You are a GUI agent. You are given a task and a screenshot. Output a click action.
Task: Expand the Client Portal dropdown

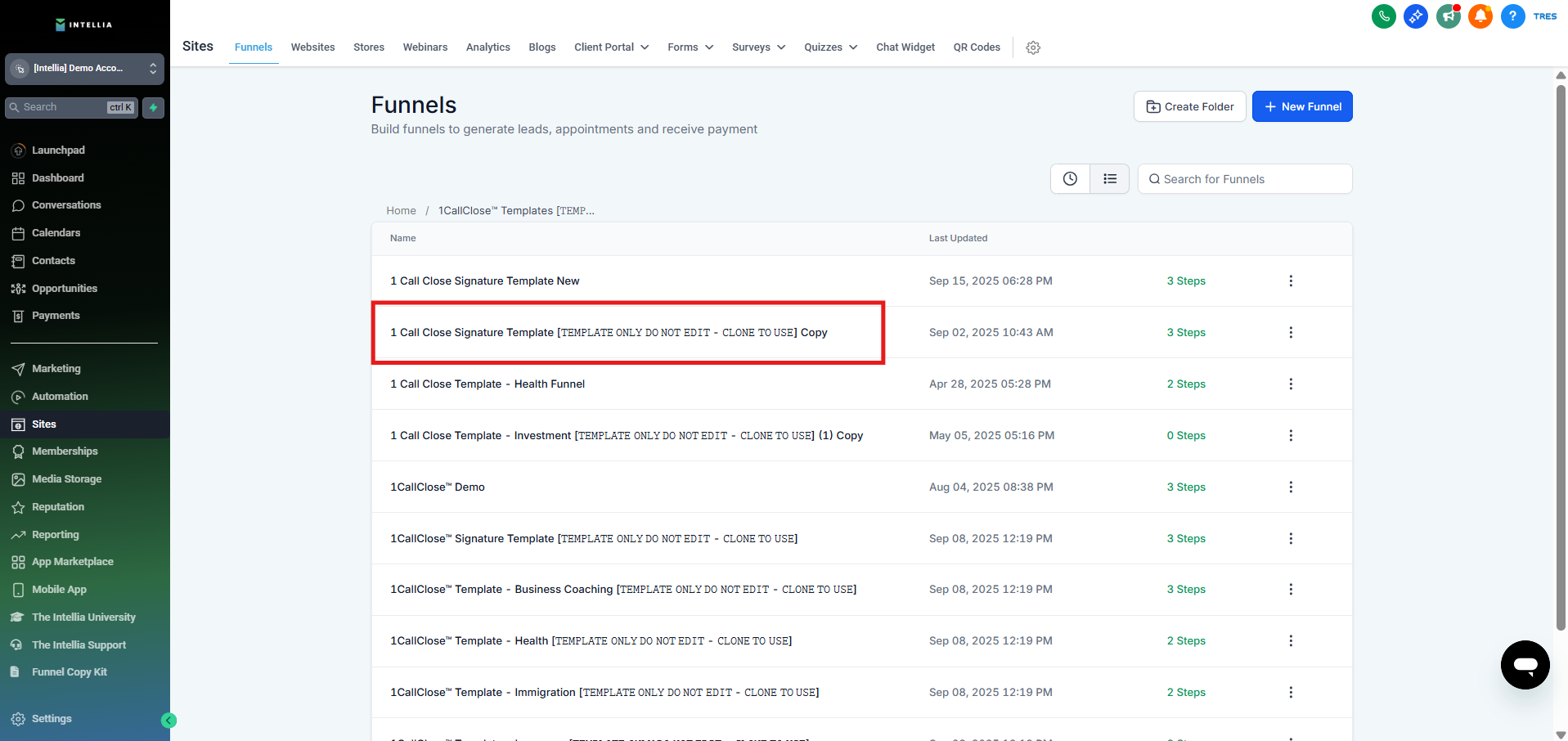[612, 47]
